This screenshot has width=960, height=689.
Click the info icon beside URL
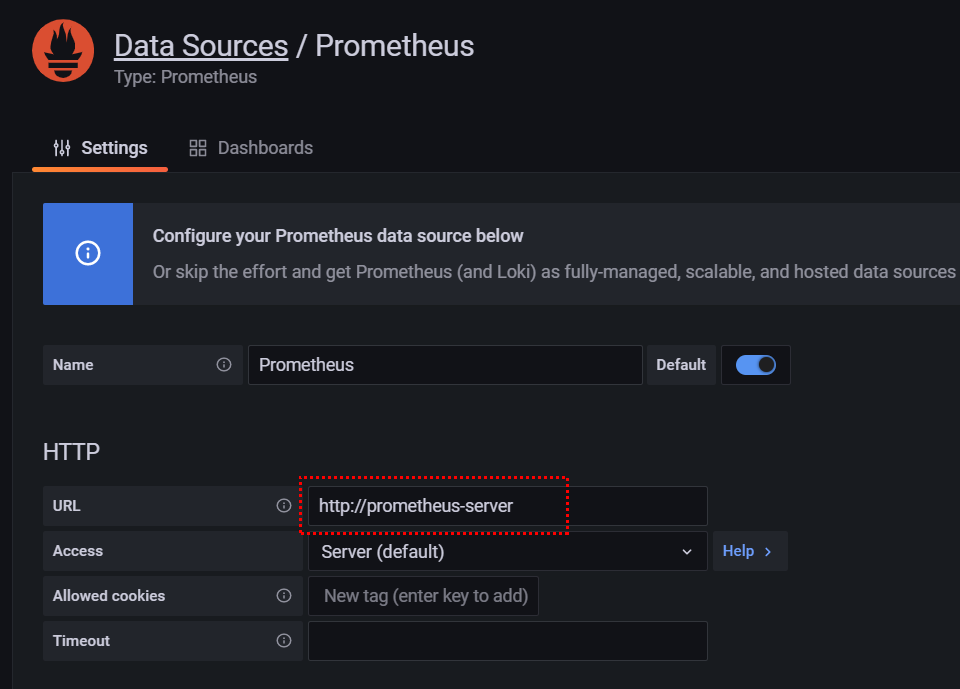coord(284,506)
